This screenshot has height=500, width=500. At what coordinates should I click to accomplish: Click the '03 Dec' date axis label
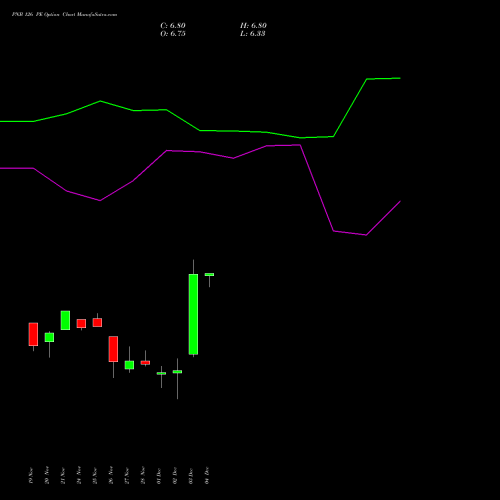point(191,475)
